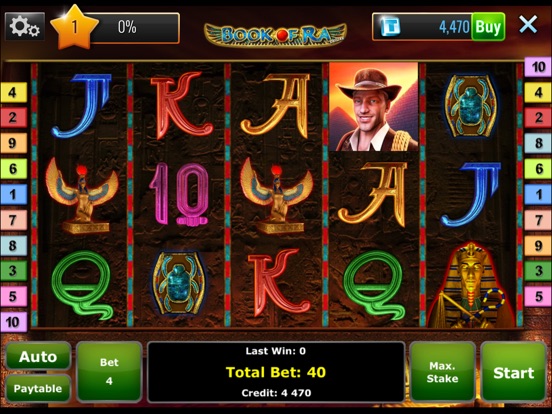Click the blue Twist currency icon
The height and width of the screenshot is (414, 552).
[x=391, y=27]
